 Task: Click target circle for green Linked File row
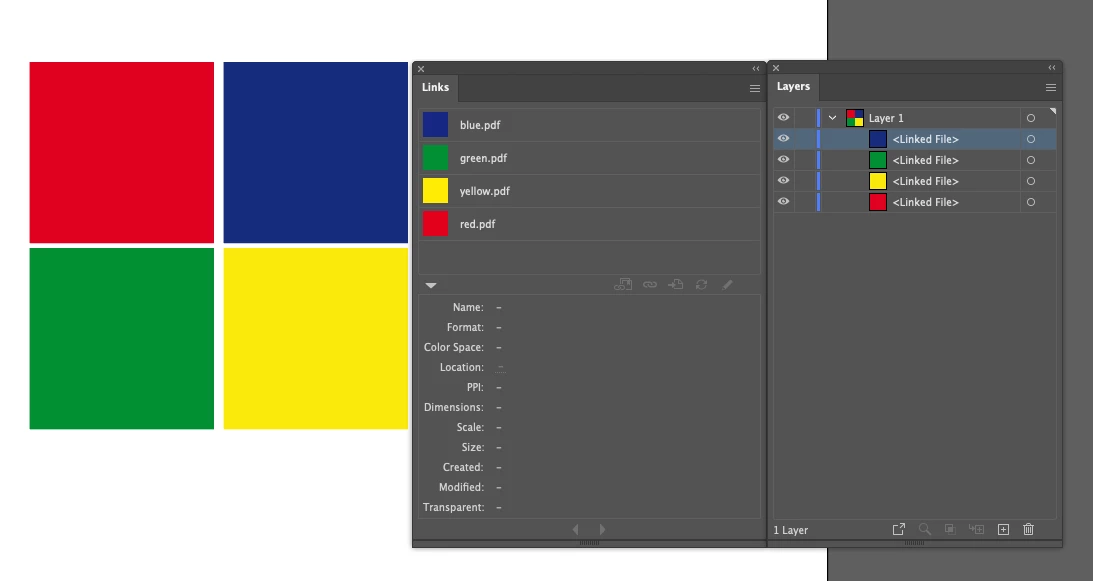[x=1031, y=160]
